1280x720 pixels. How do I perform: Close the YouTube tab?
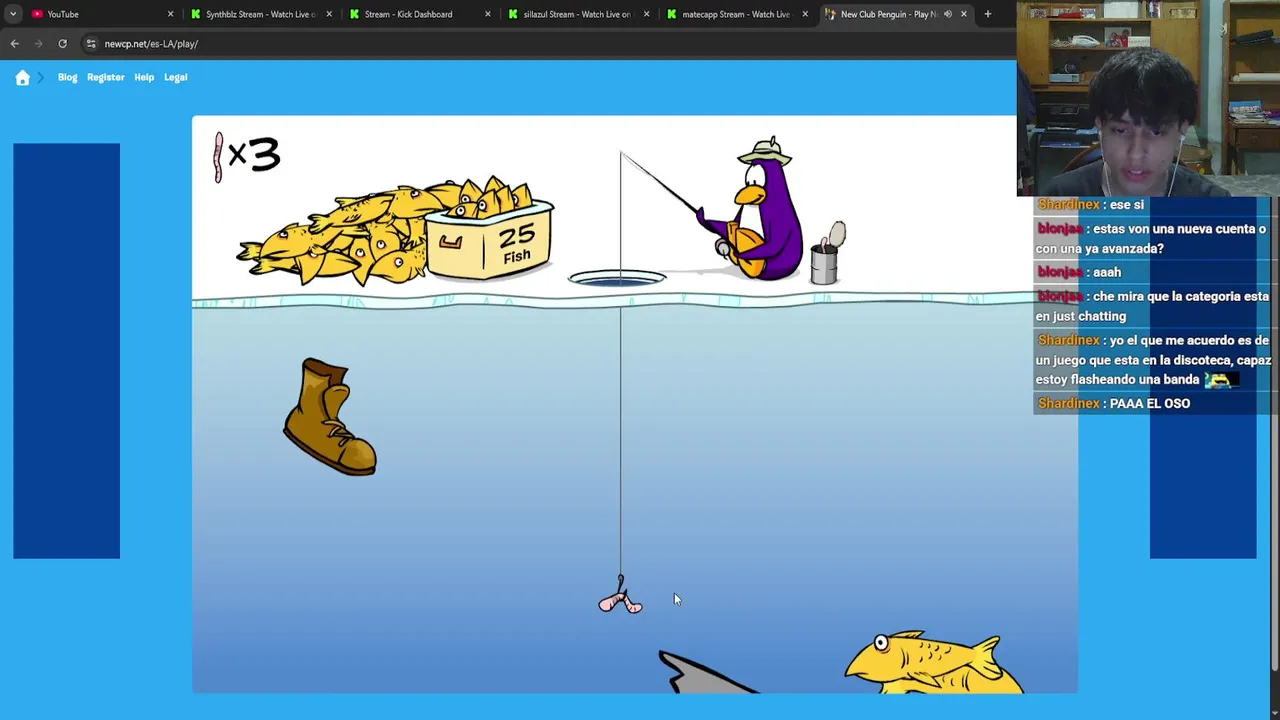(170, 14)
